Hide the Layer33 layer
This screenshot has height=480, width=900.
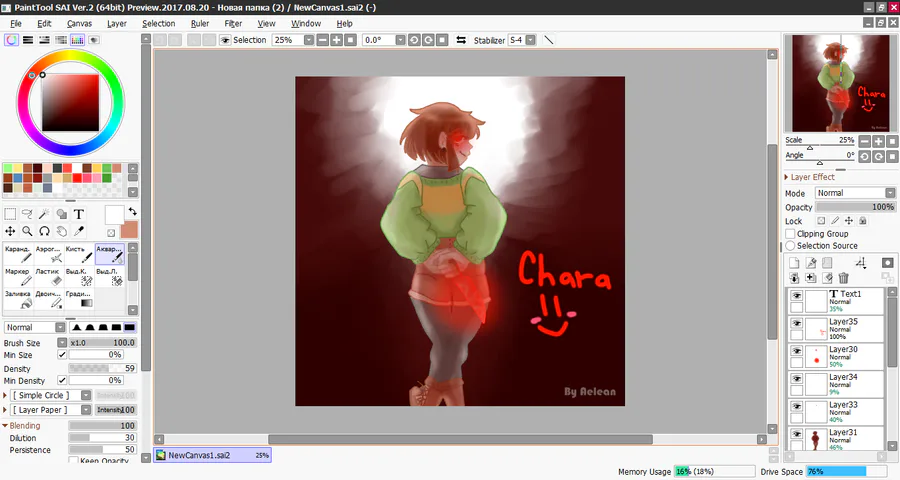(797, 407)
